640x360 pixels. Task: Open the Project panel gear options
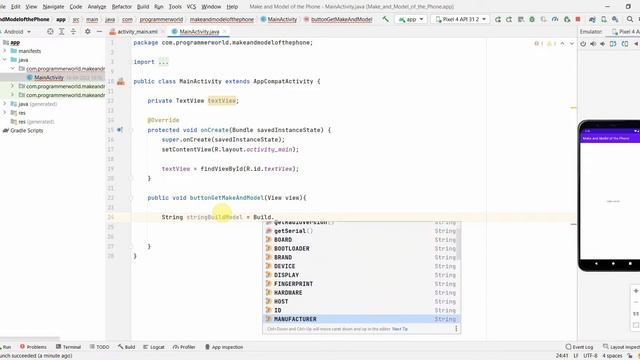click(x=88, y=31)
